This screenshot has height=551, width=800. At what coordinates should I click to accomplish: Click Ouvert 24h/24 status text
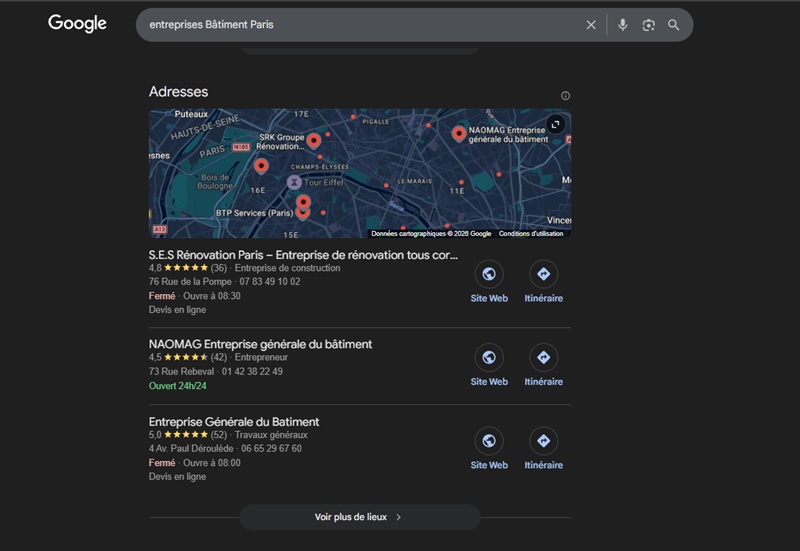tap(178, 386)
